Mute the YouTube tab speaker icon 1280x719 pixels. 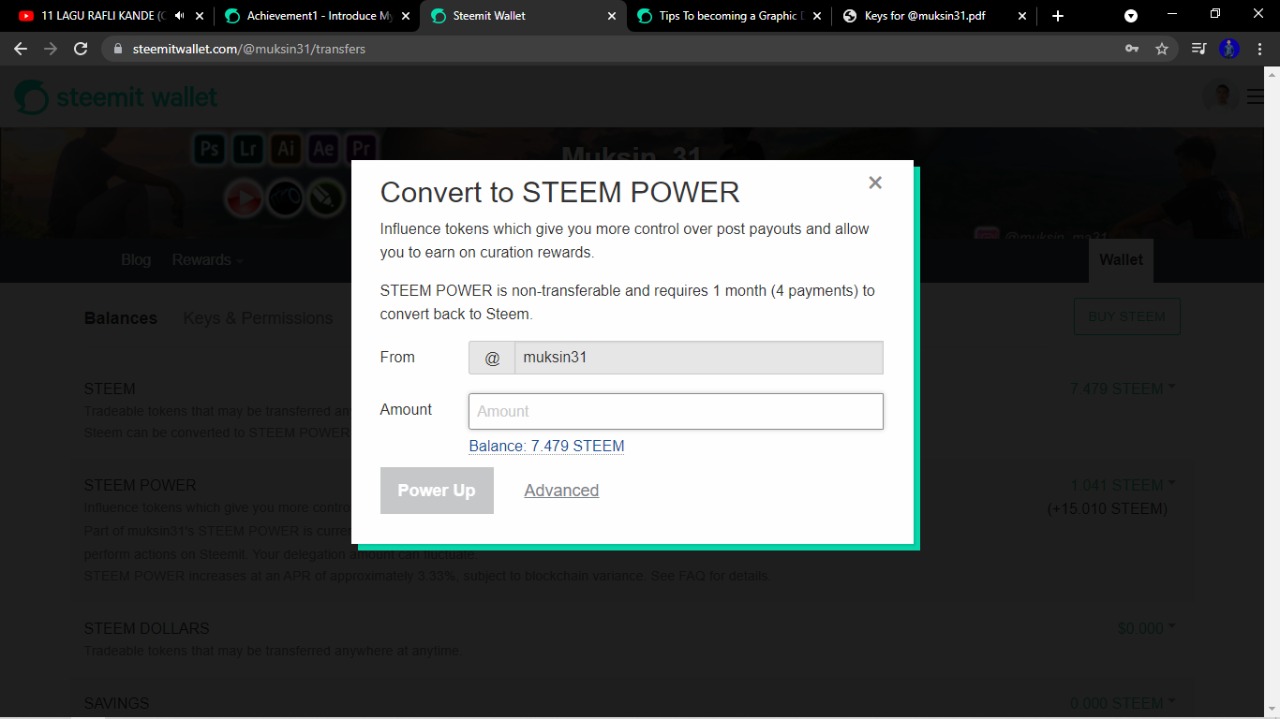[x=179, y=16]
